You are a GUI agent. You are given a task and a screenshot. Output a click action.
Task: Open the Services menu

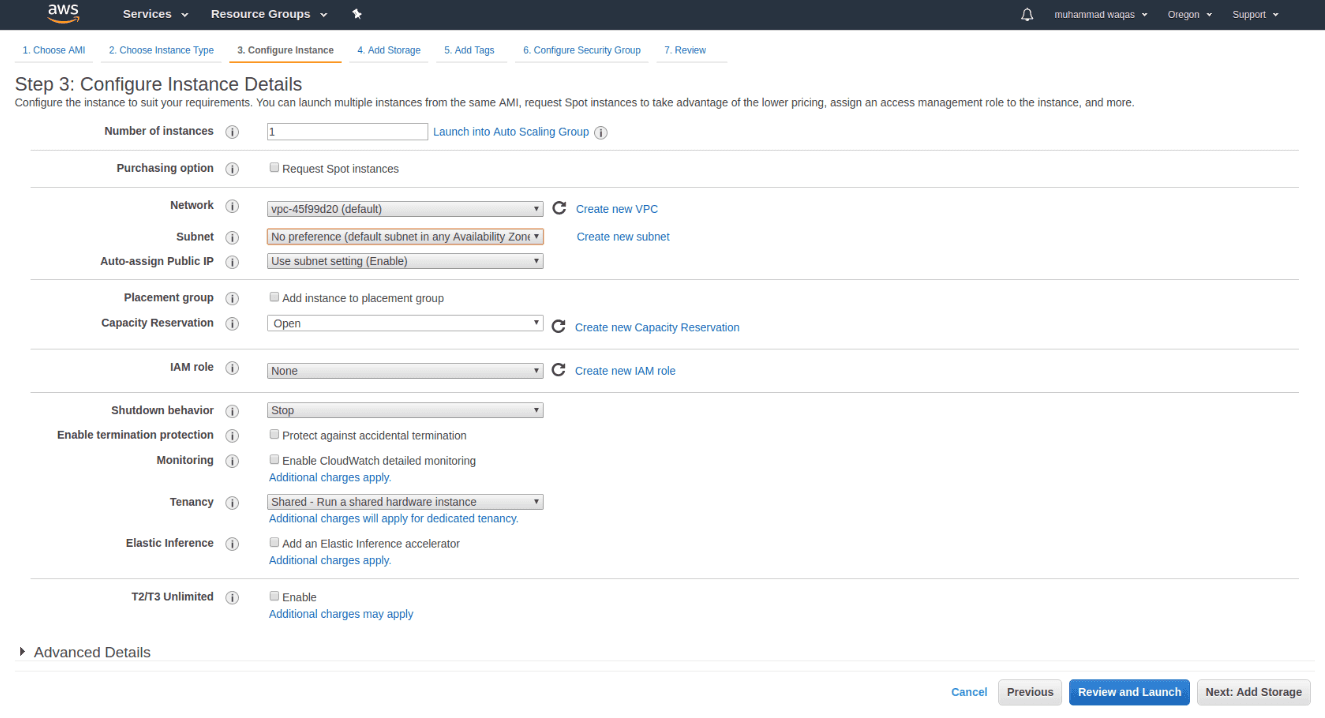tap(155, 14)
